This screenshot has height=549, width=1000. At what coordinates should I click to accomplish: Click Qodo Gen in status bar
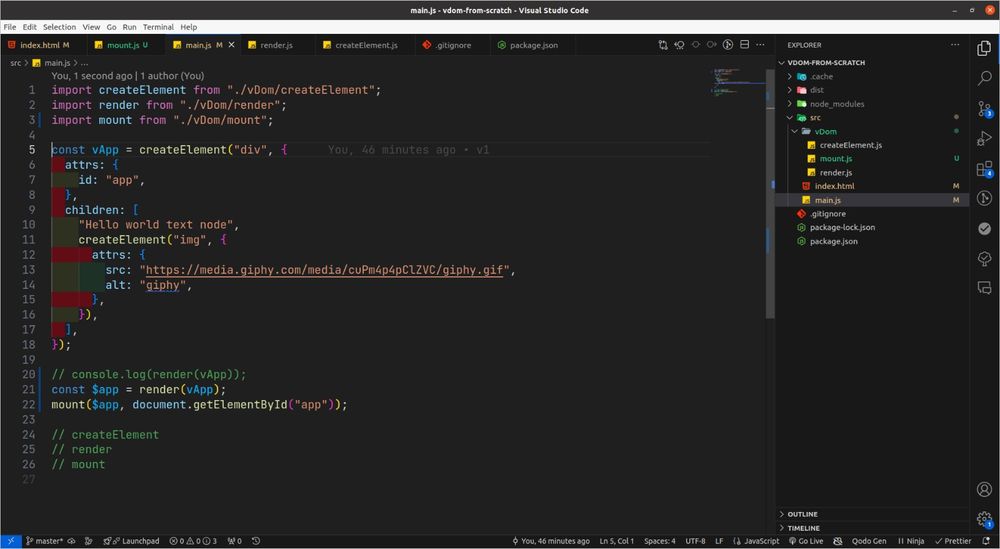[x=869, y=541]
